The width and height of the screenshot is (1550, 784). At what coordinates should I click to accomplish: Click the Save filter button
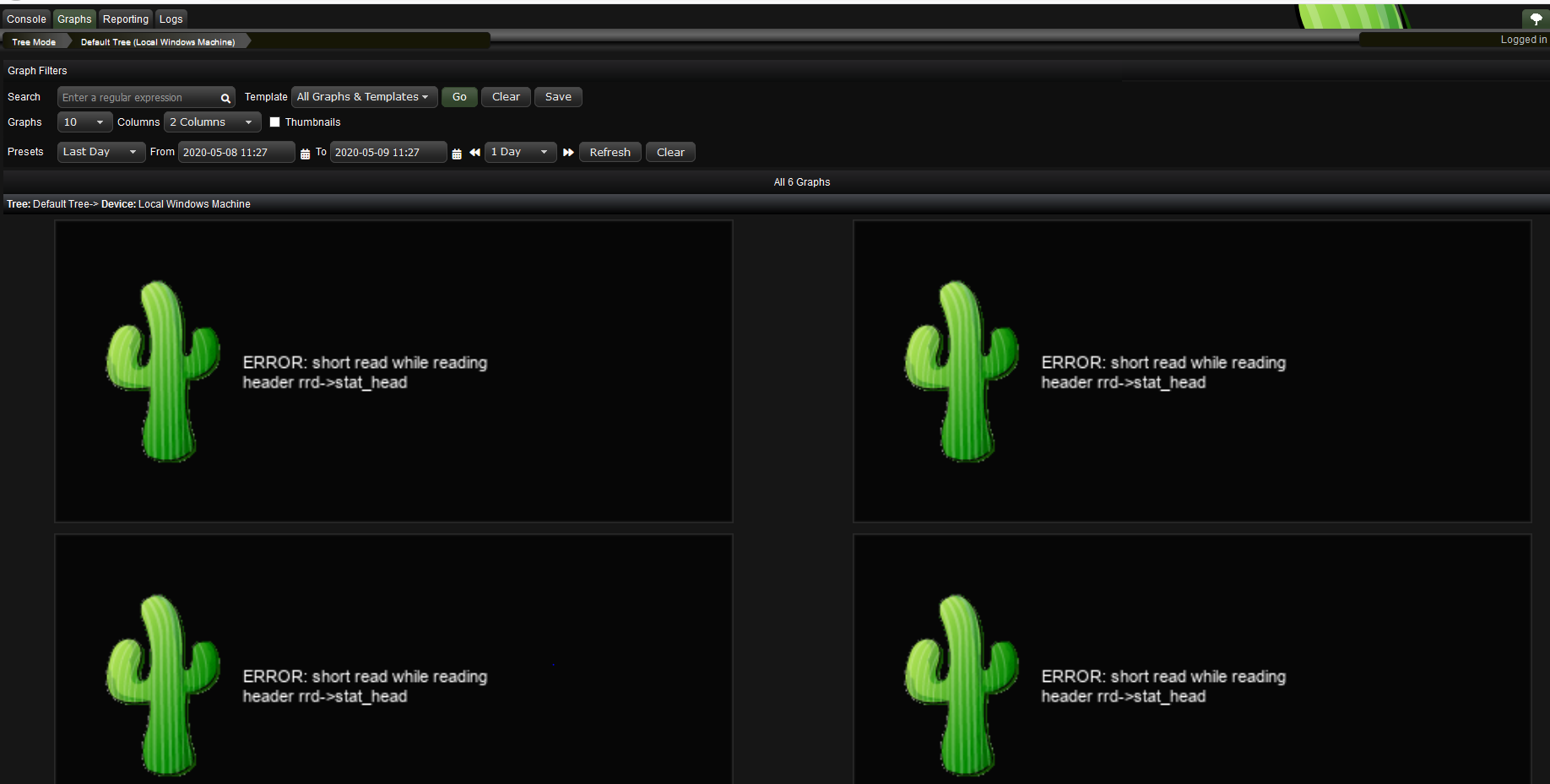click(x=558, y=97)
